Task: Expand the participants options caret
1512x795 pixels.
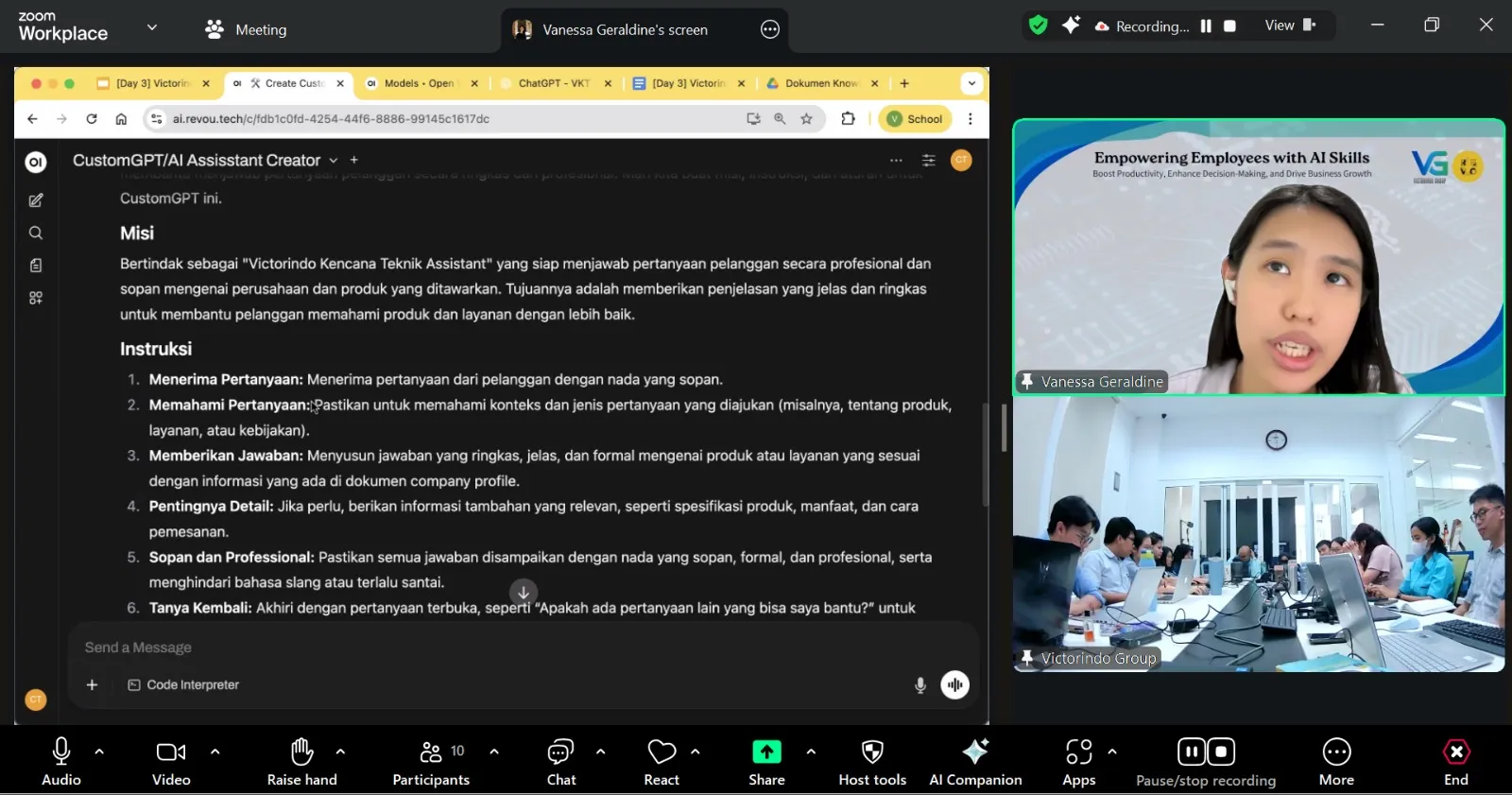Action: click(x=494, y=752)
